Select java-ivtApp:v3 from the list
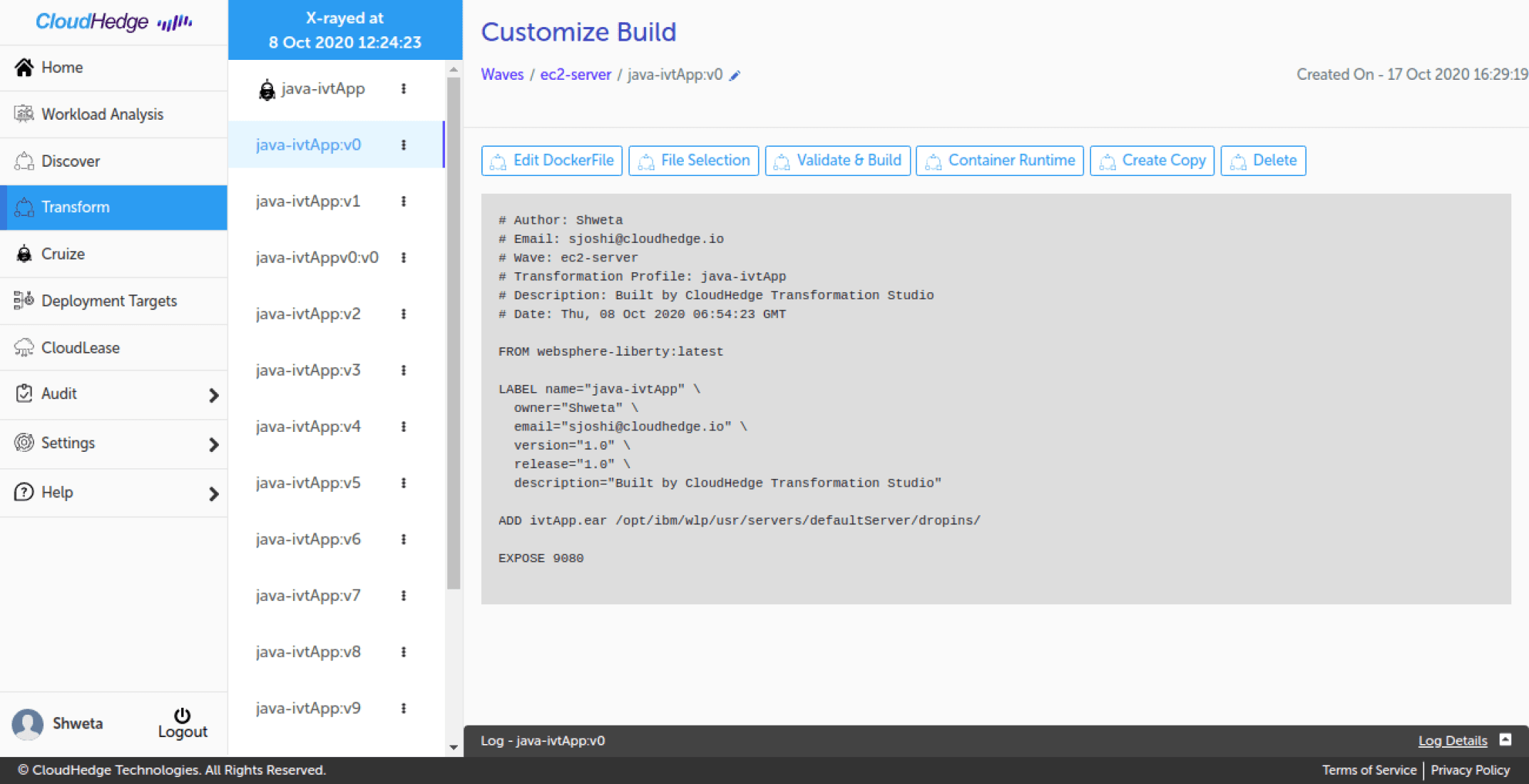The width and height of the screenshot is (1529, 784). [308, 370]
